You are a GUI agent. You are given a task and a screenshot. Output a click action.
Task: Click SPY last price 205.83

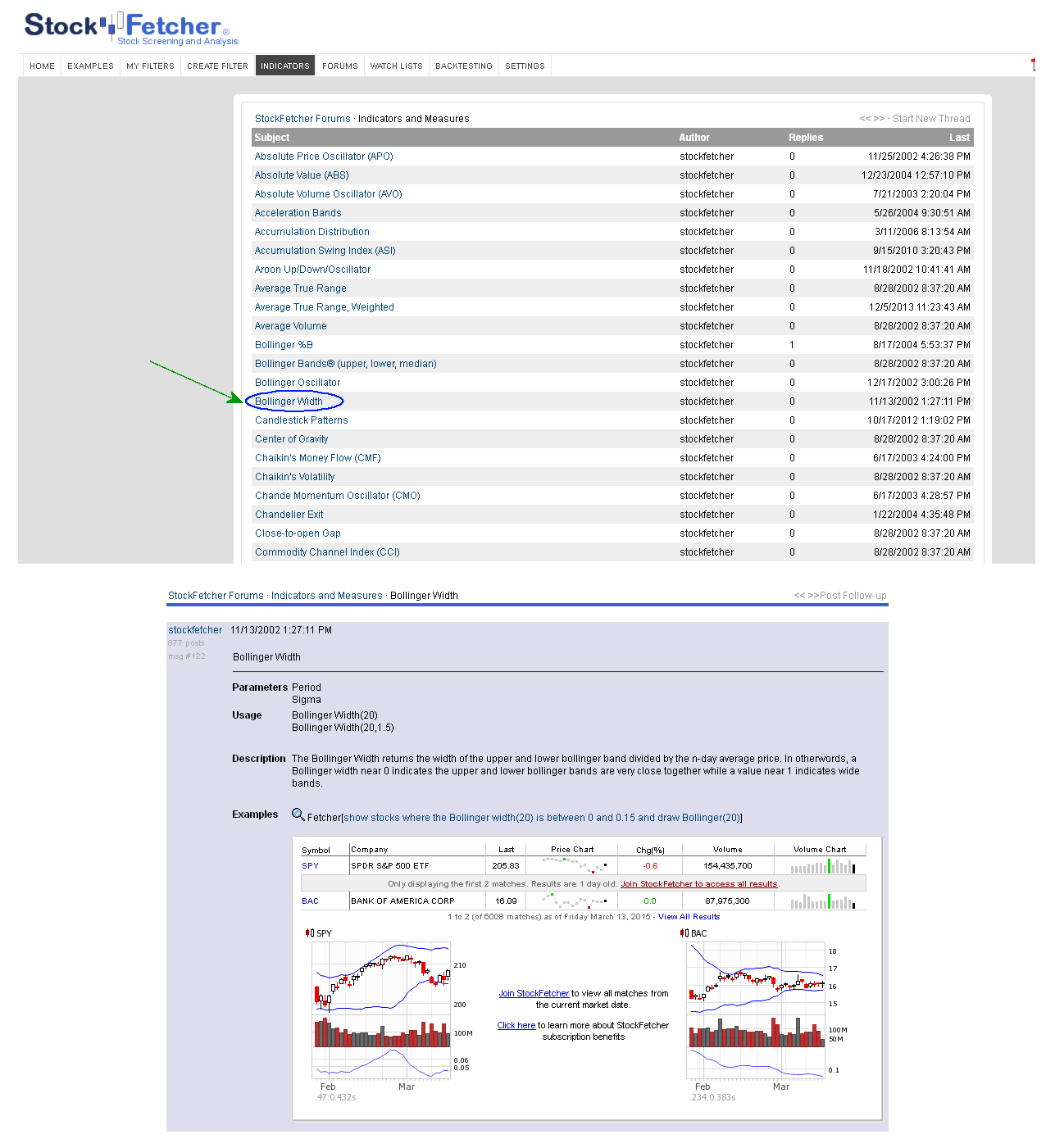click(x=506, y=866)
